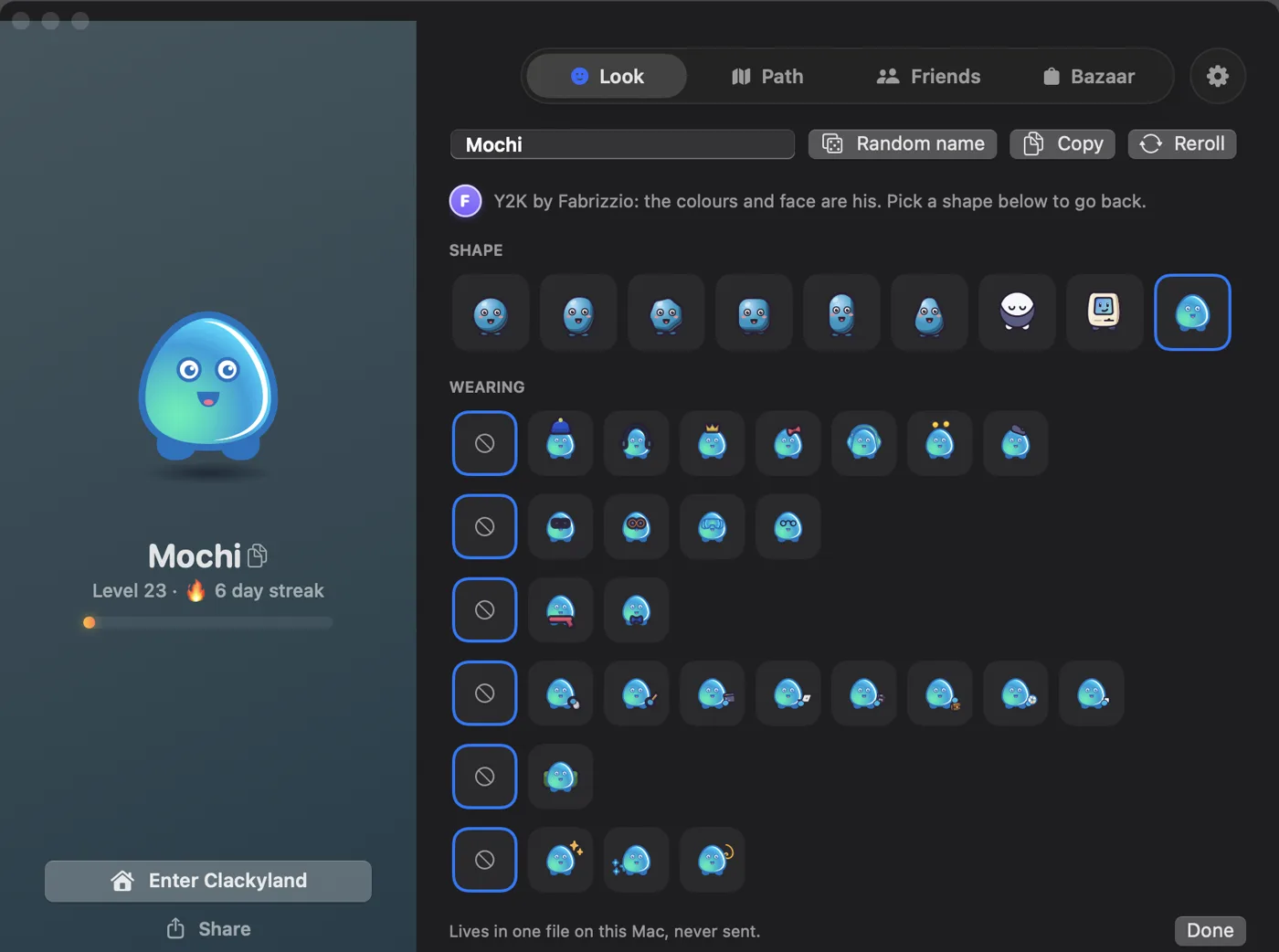The width and height of the screenshot is (1279, 952).
Task: Select the orange swirl effect
Action: click(x=713, y=860)
